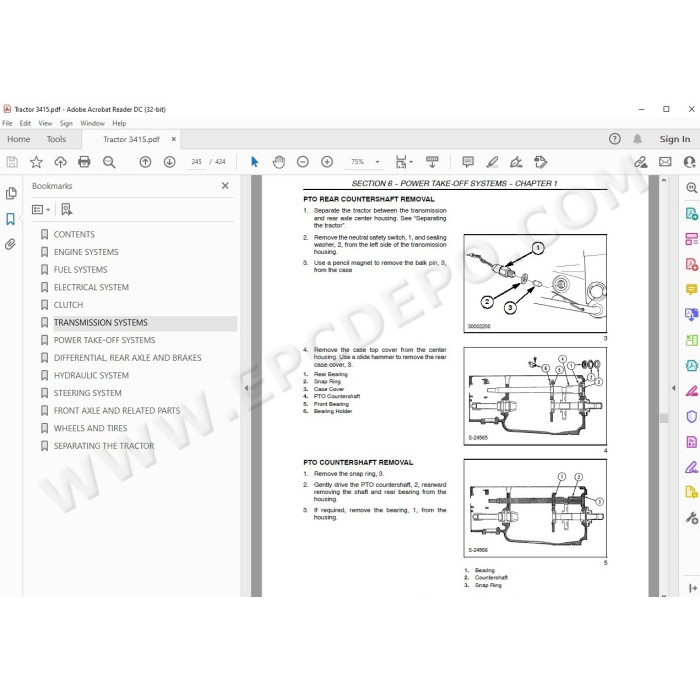700x700 pixels.
Task: Close the Bookmarks panel
Action: 225,186
